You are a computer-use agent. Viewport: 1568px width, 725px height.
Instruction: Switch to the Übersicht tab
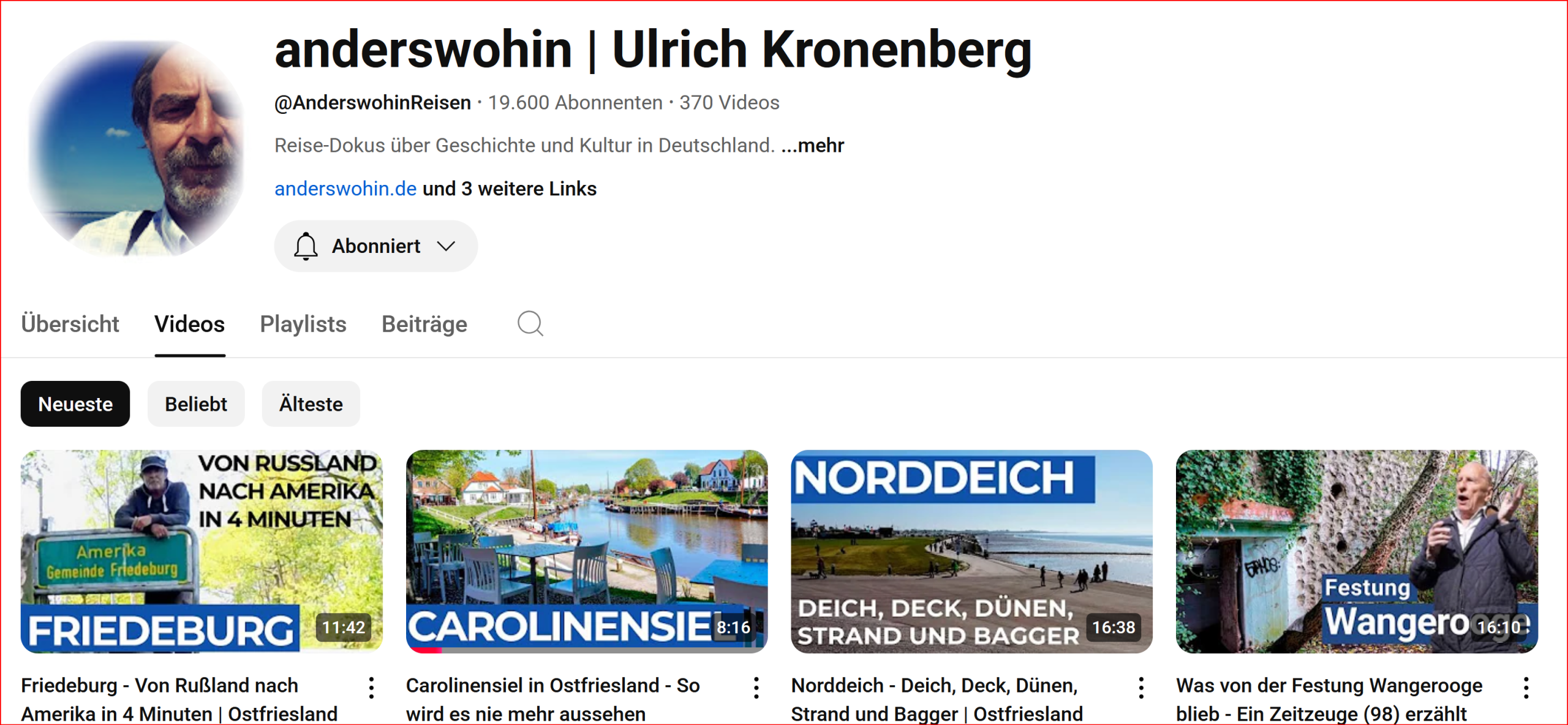[70, 324]
